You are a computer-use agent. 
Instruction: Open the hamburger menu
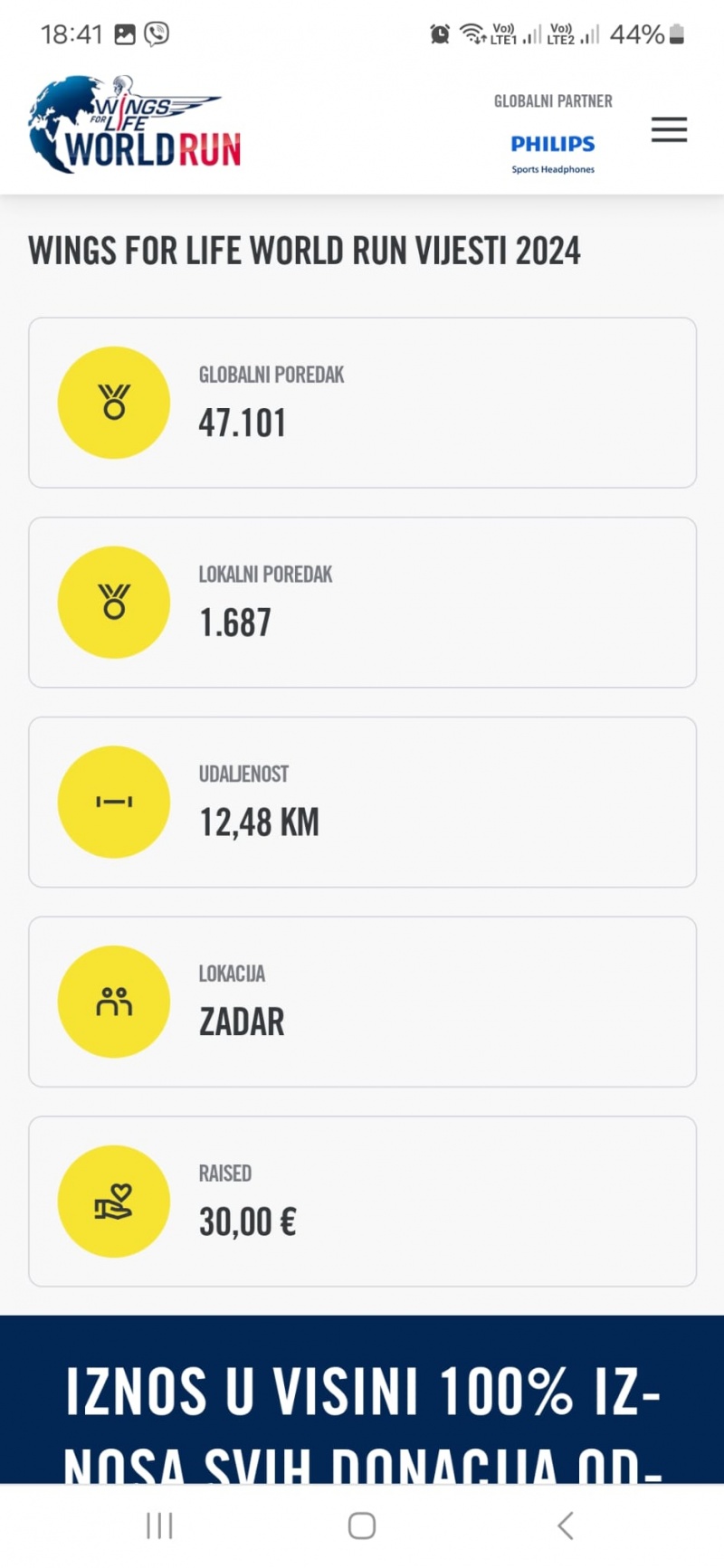[x=669, y=129]
